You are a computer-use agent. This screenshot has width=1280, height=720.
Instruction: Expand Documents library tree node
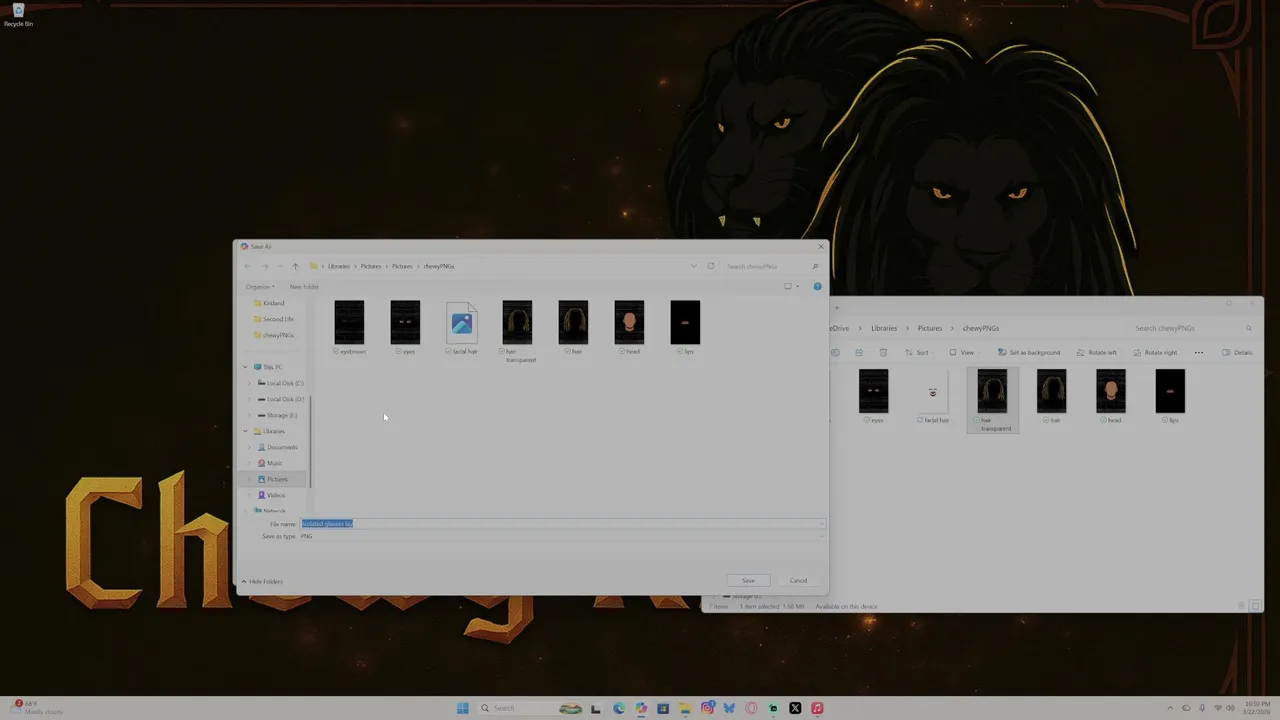(x=249, y=447)
